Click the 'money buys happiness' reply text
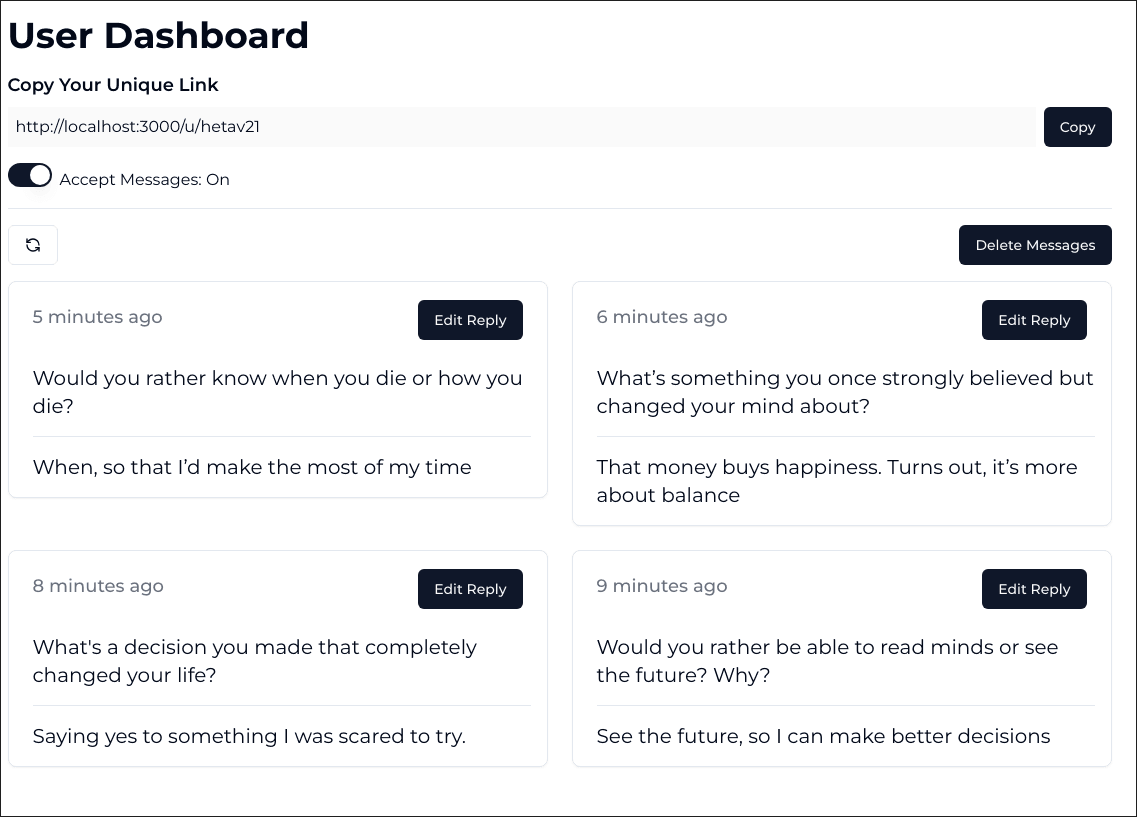Screen dimensions: 1137x817 837,481
